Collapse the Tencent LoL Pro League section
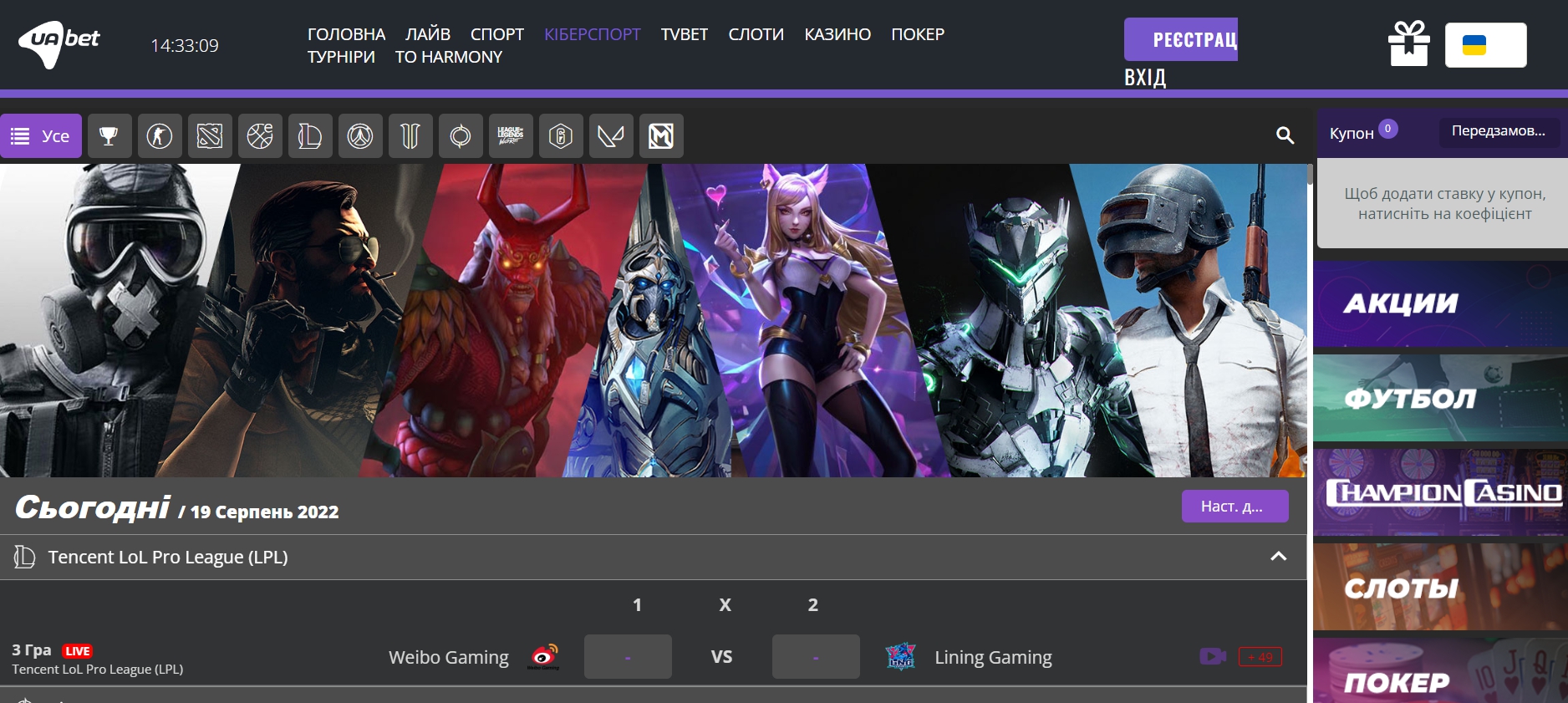The height and width of the screenshot is (703, 1568). coord(1278,557)
